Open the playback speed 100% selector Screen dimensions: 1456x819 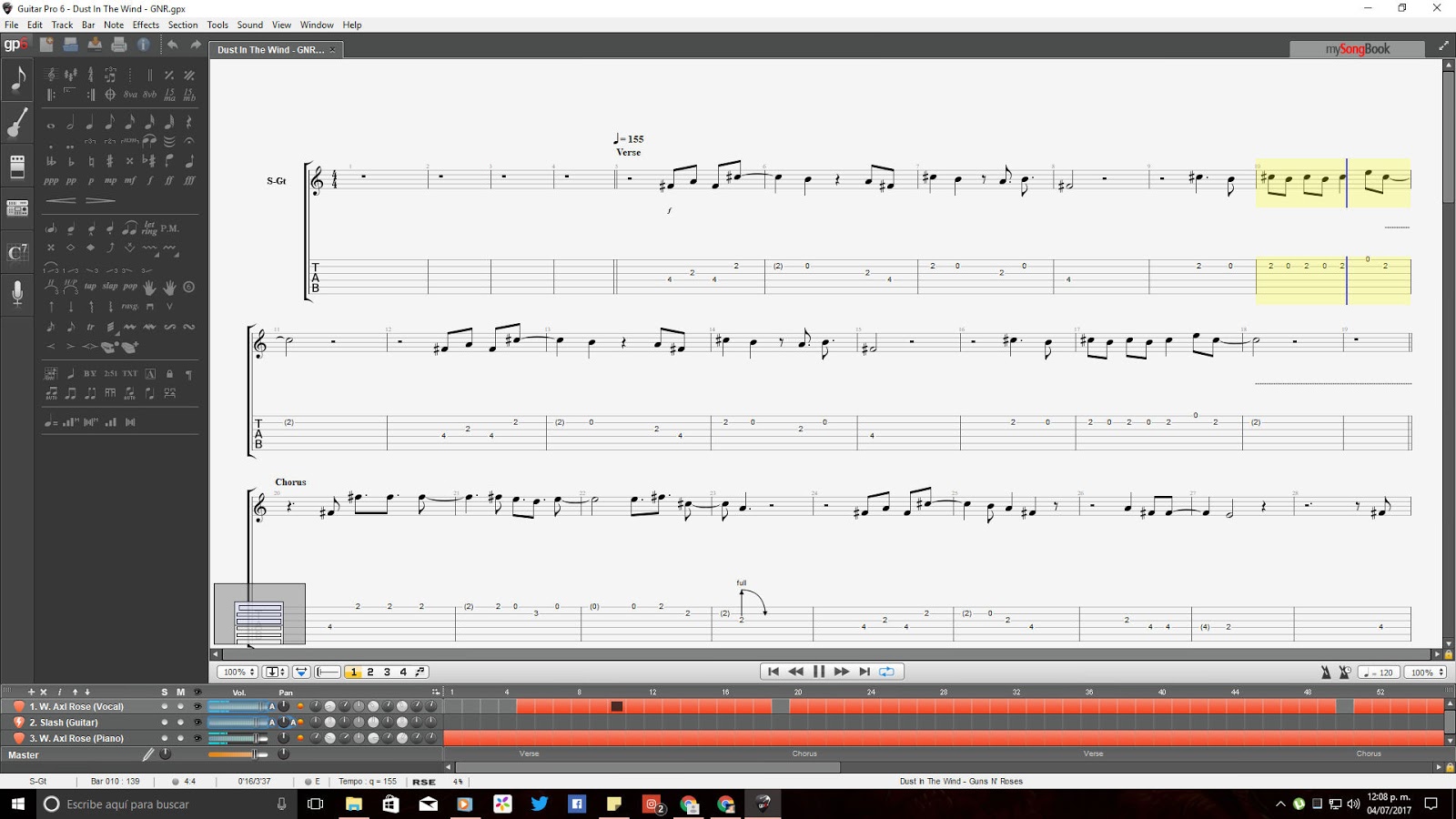1424,672
